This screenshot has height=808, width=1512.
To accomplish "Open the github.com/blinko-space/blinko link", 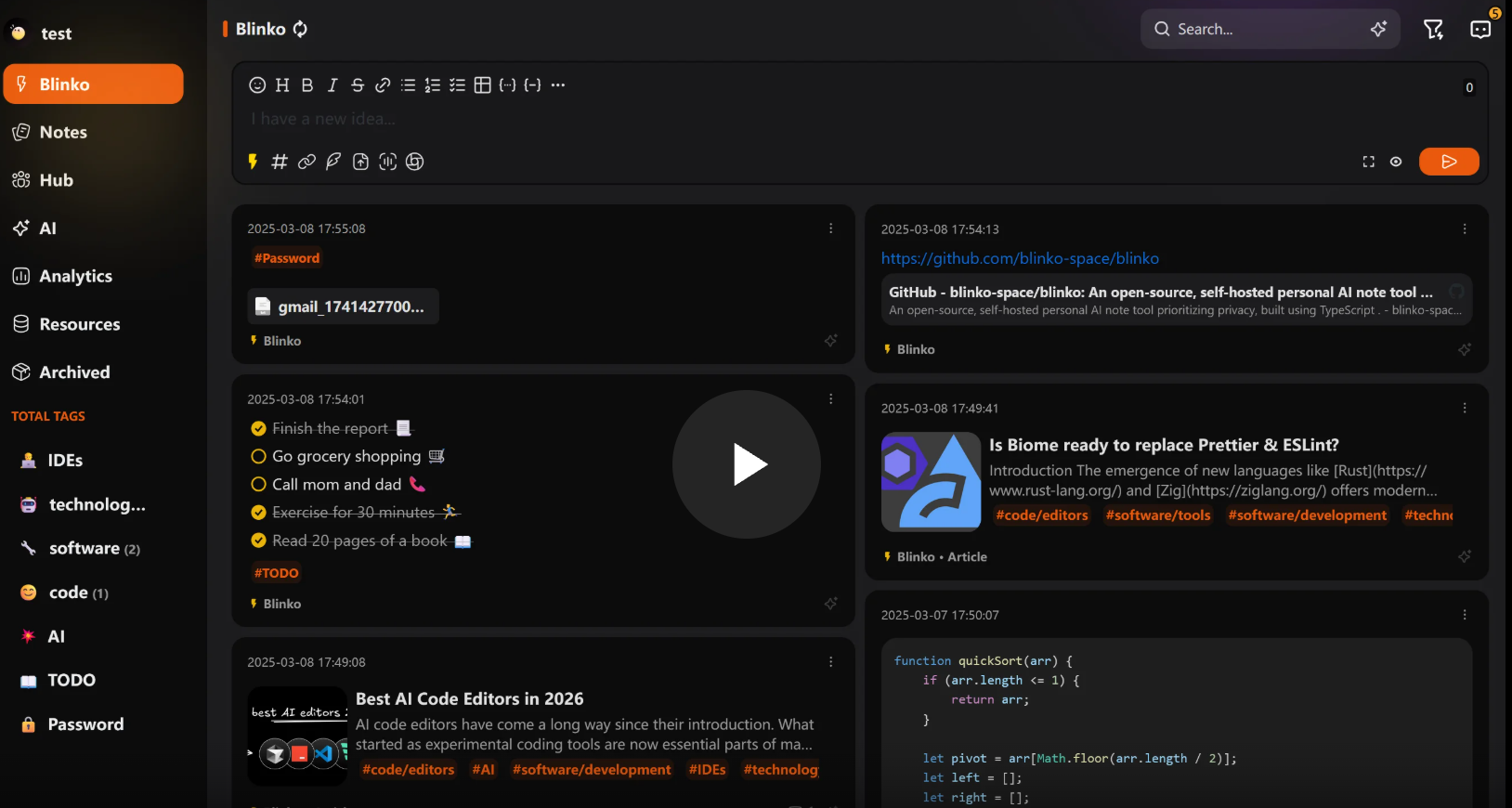I will click(1020, 258).
